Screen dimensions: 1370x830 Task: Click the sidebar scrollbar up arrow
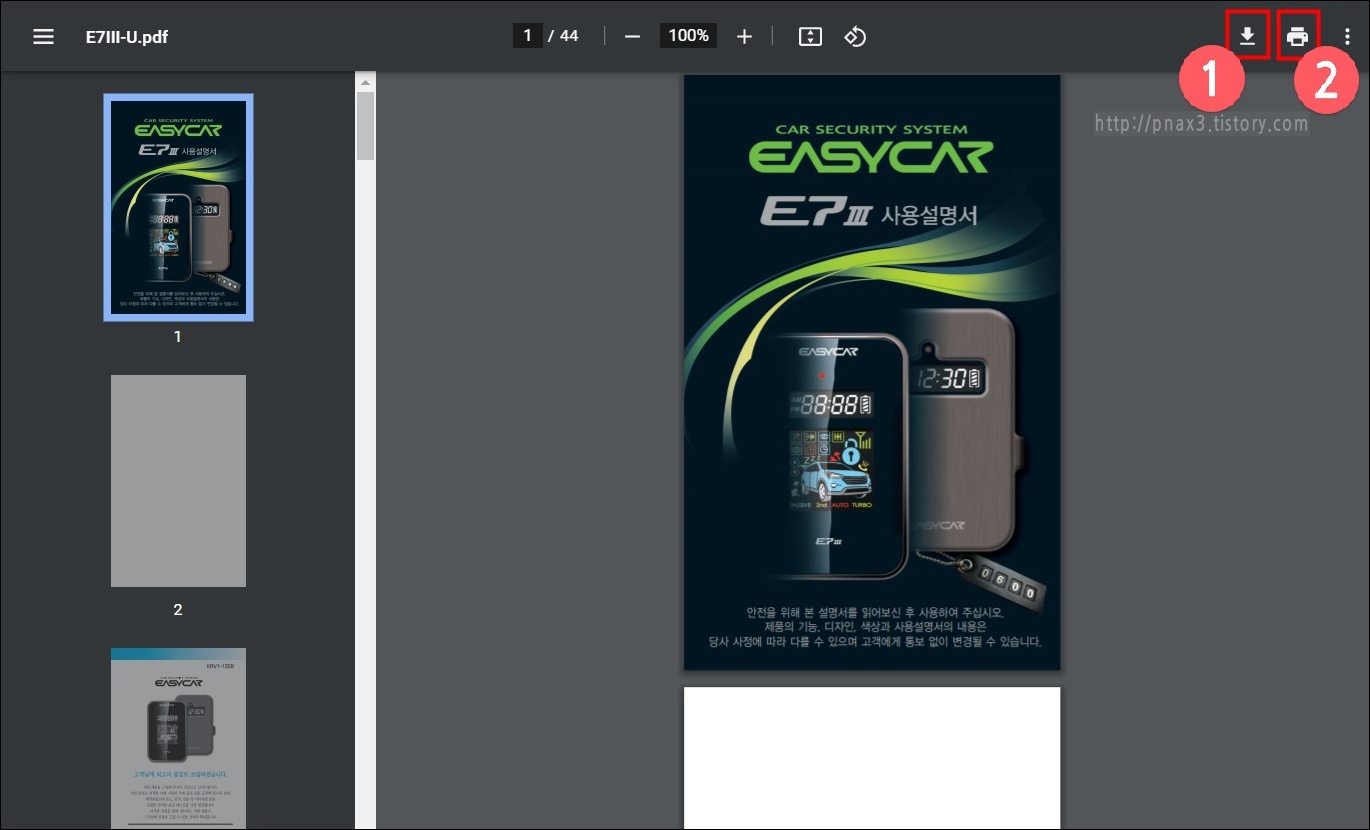tap(365, 82)
